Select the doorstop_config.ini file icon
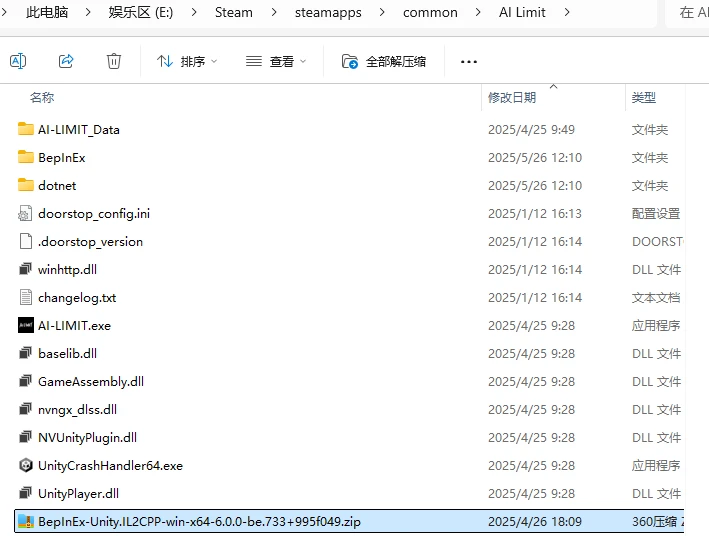709x536 pixels. (25, 213)
